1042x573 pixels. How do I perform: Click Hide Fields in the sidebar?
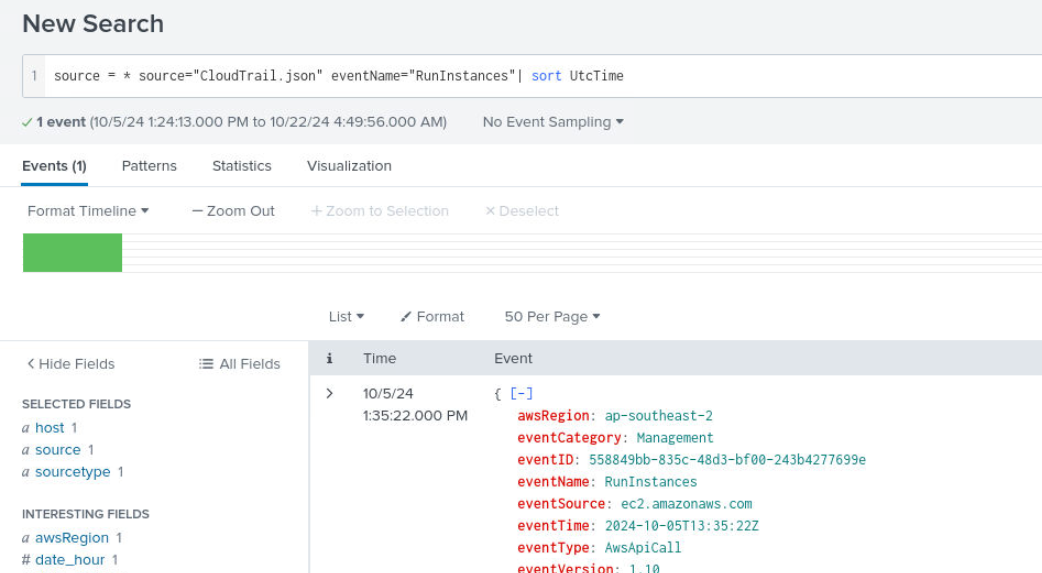point(71,364)
